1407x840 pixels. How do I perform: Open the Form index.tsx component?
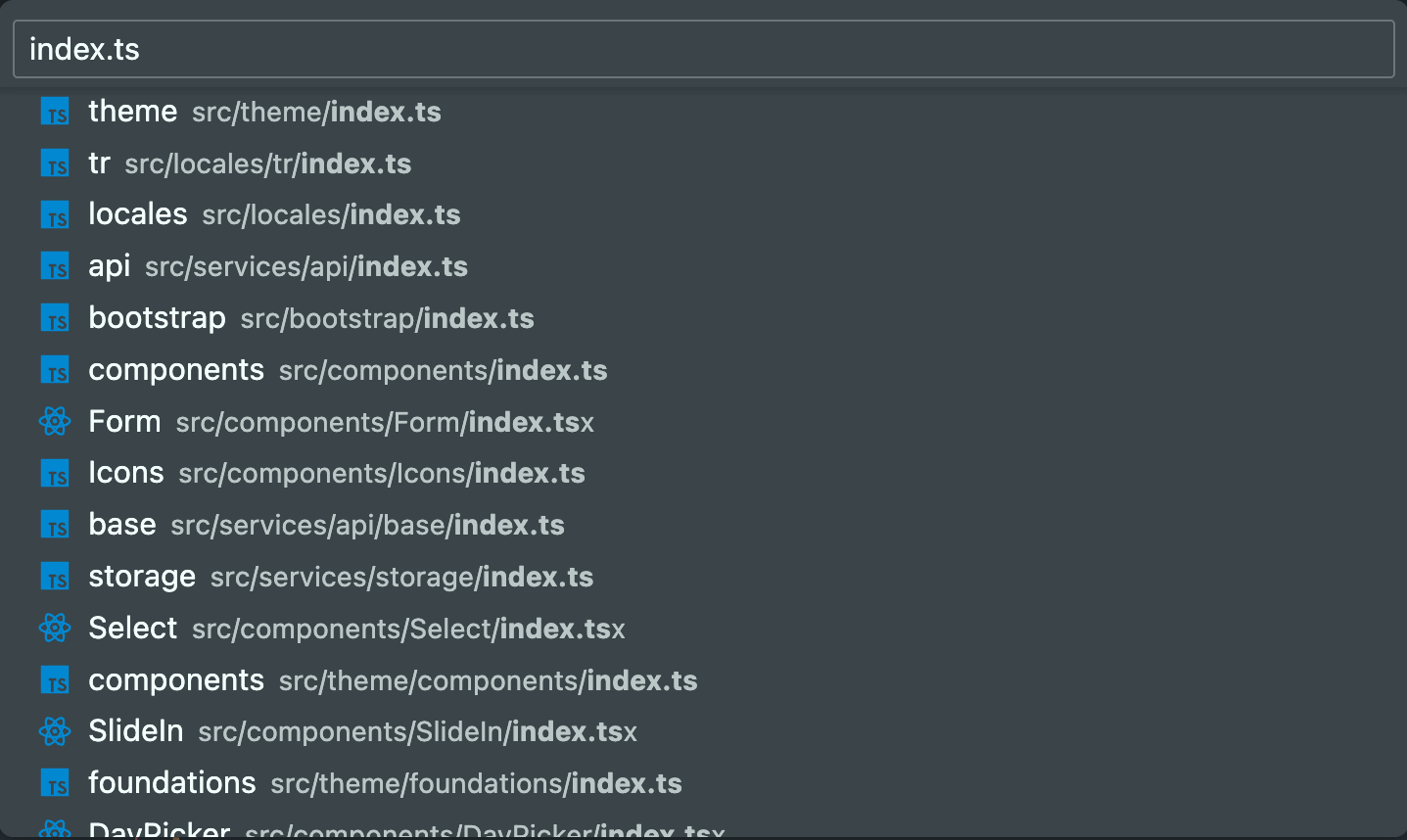pos(341,422)
